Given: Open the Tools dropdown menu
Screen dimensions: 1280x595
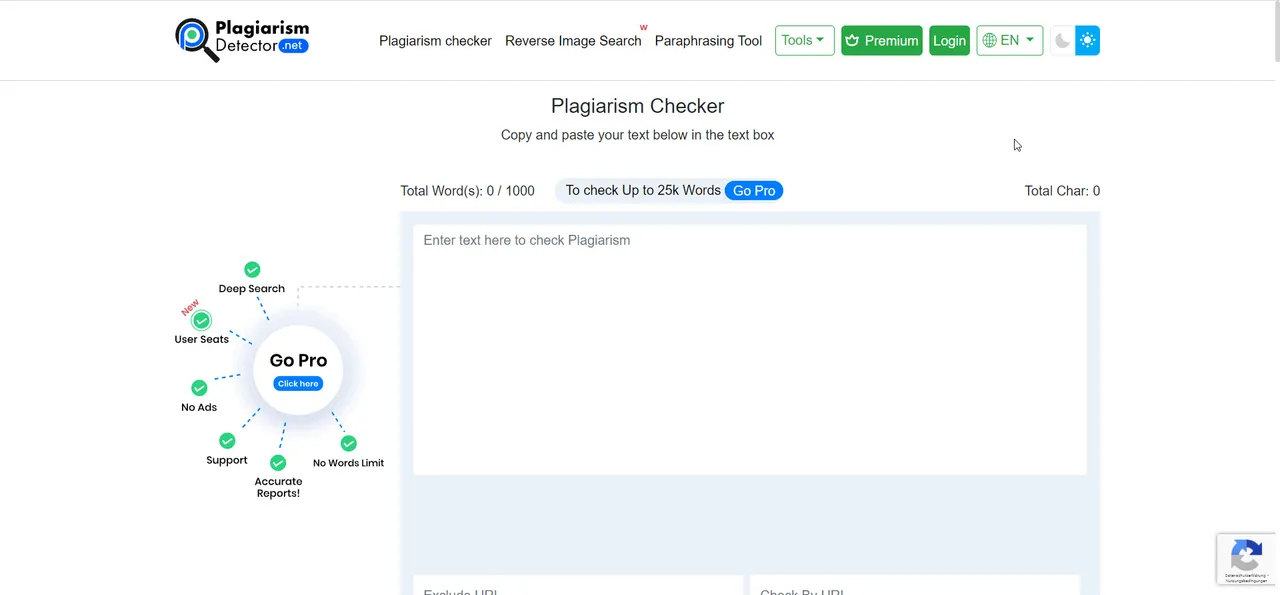Looking at the screenshot, I should 804,40.
